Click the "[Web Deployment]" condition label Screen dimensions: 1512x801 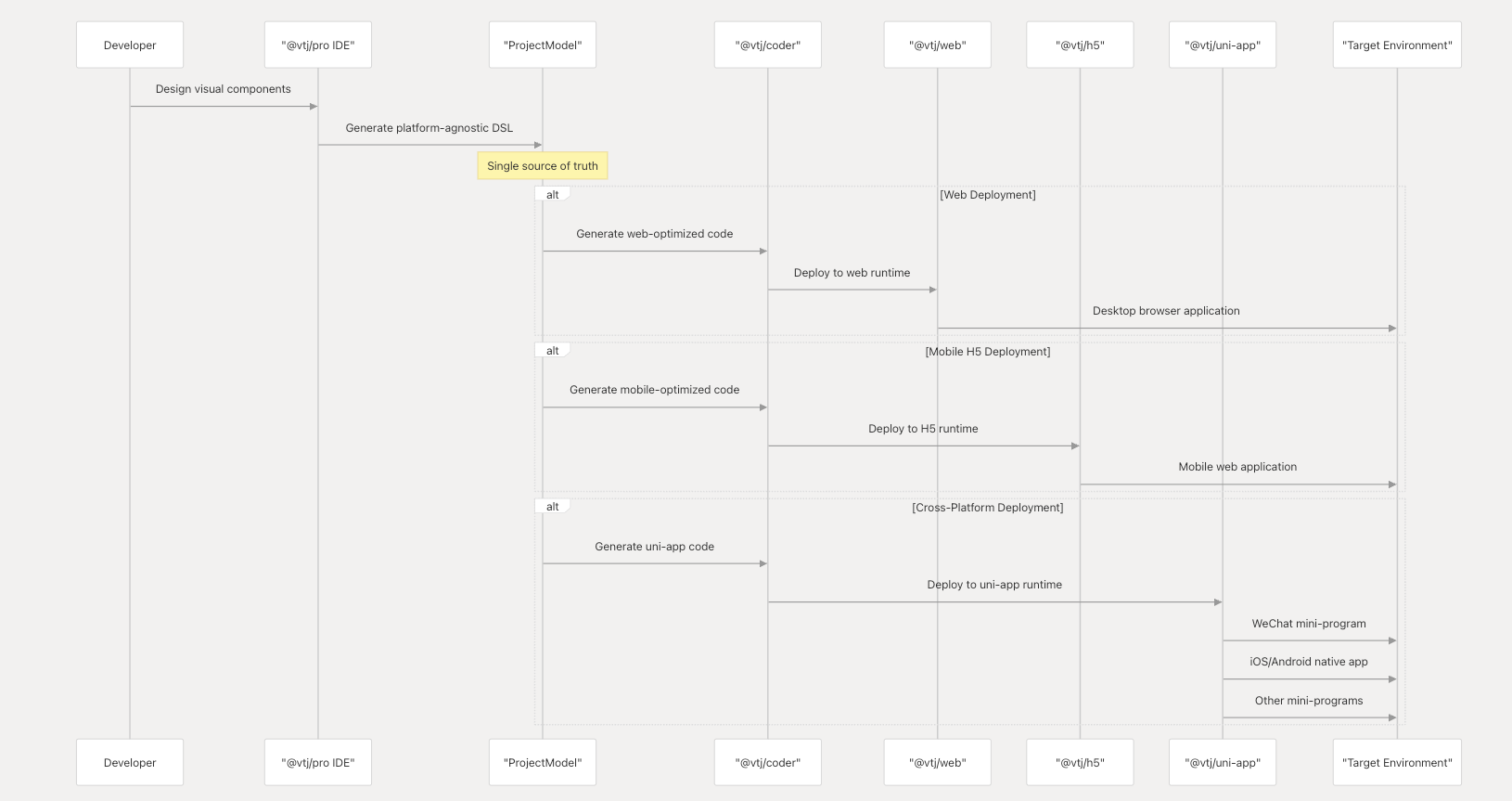tap(988, 195)
